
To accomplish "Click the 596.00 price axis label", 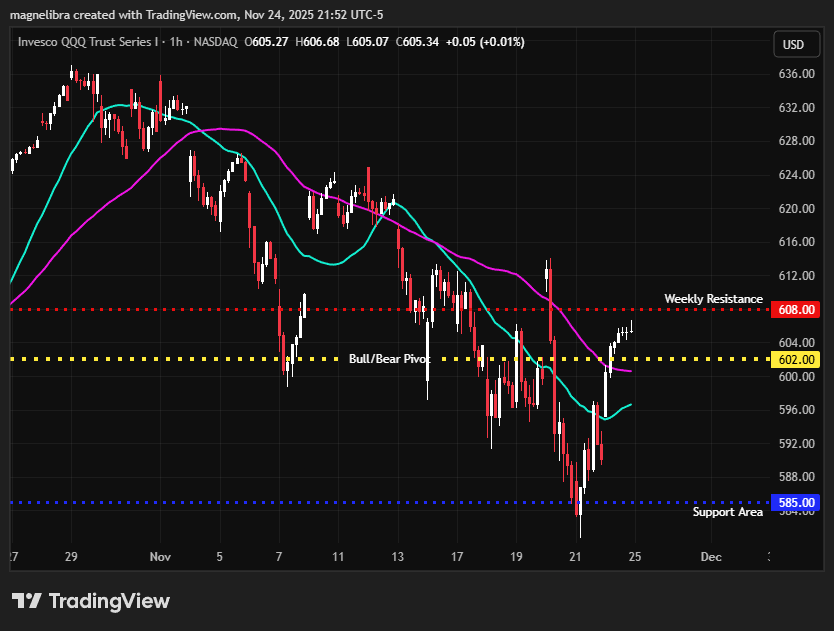I will 796,410.
